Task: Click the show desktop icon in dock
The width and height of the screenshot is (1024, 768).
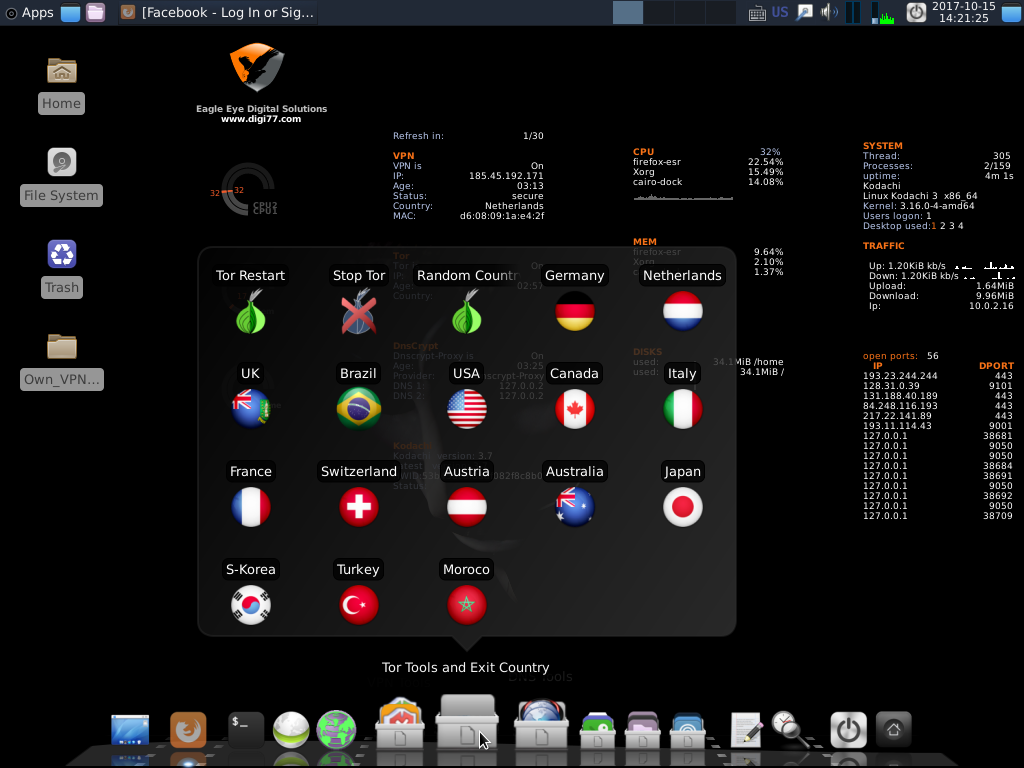Action: coord(130,729)
